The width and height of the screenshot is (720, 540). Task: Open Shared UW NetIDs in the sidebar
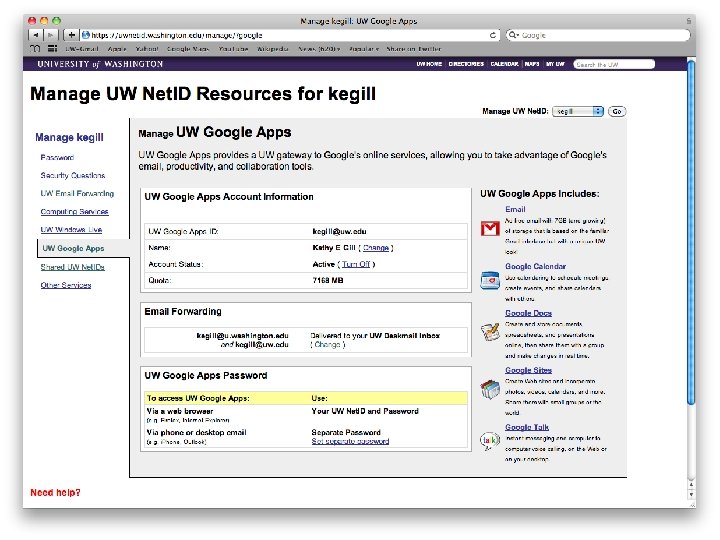click(73, 267)
